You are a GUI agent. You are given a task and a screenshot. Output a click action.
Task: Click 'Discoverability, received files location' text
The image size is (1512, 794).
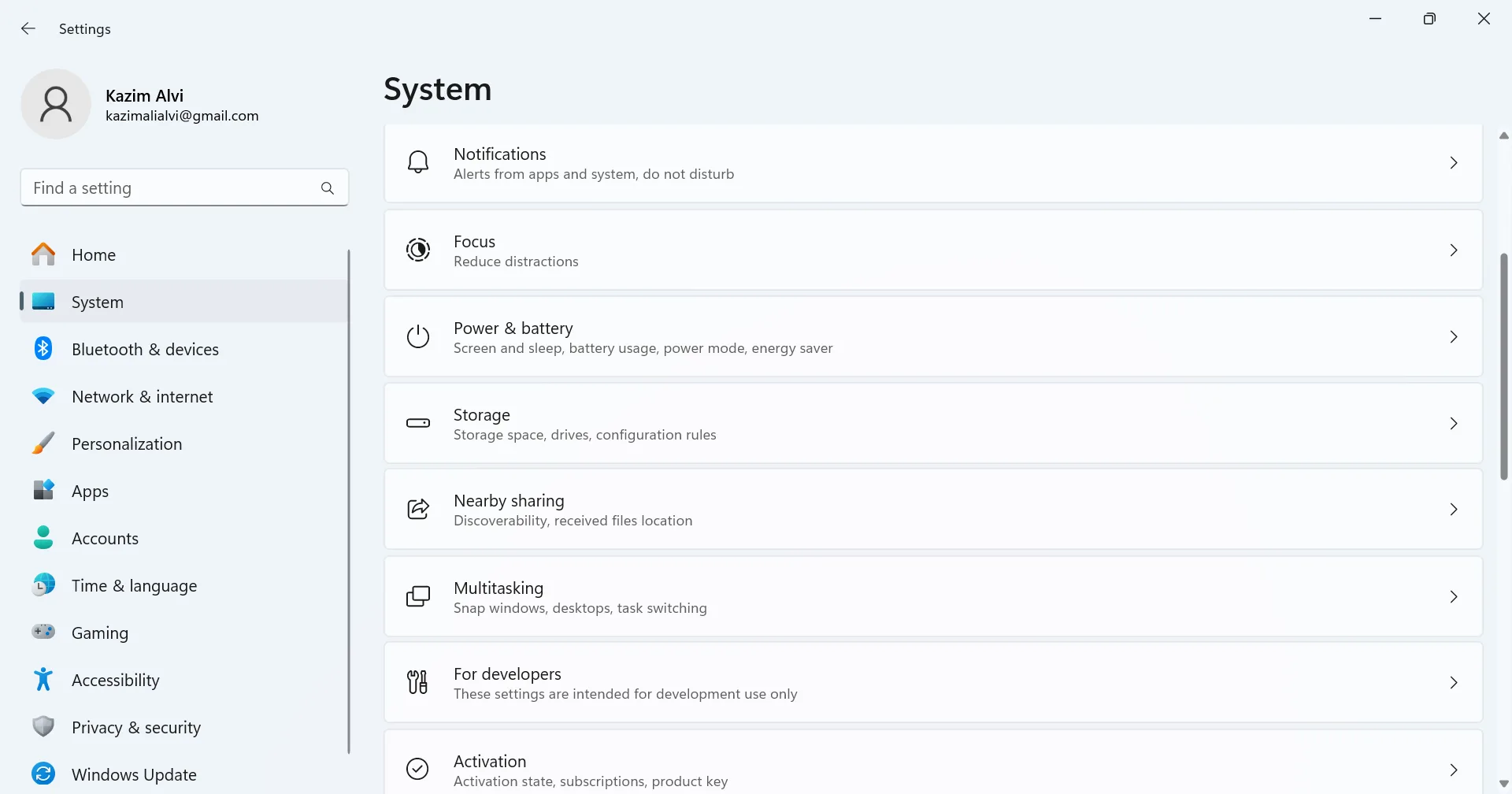(x=573, y=521)
